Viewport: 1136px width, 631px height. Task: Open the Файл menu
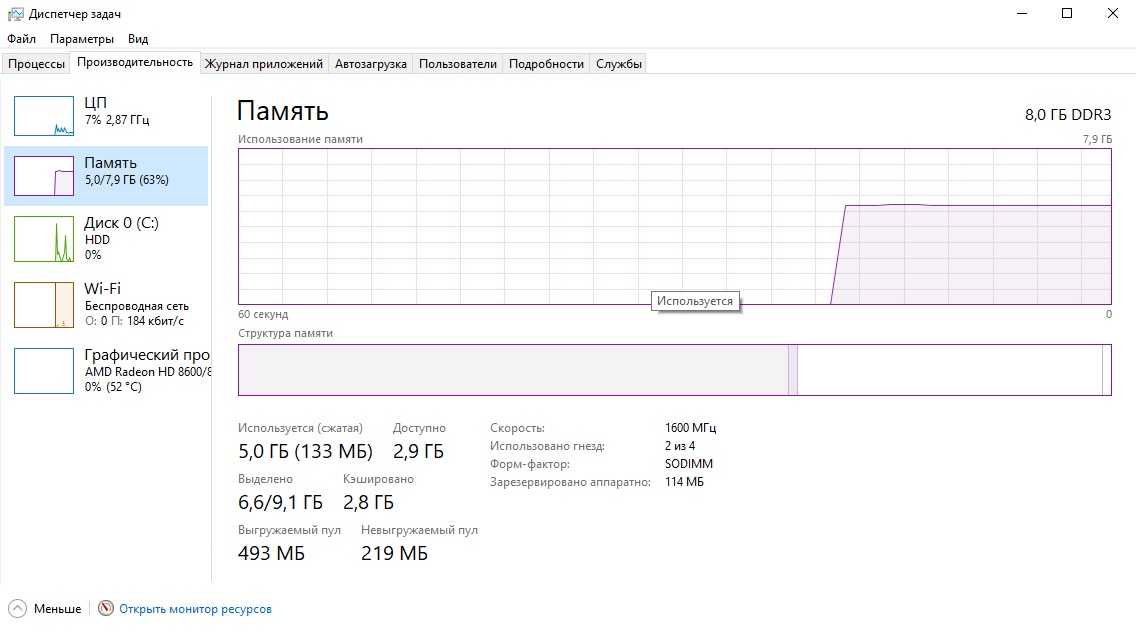pyautogui.click(x=21, y=39)
